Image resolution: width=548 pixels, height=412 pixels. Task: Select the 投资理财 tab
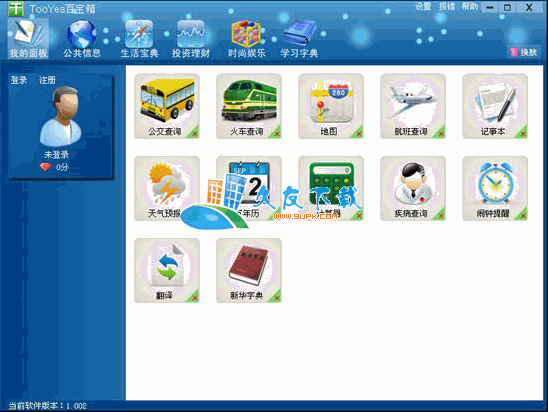pos(191,38)
